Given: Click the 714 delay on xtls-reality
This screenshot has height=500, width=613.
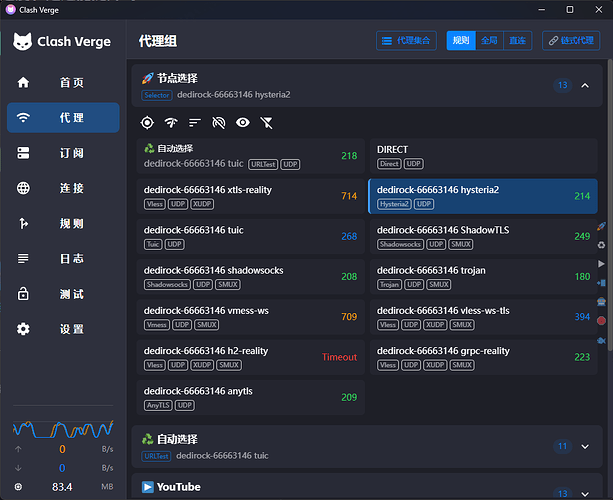Looking at the screenshot, I should pos(349,196).
